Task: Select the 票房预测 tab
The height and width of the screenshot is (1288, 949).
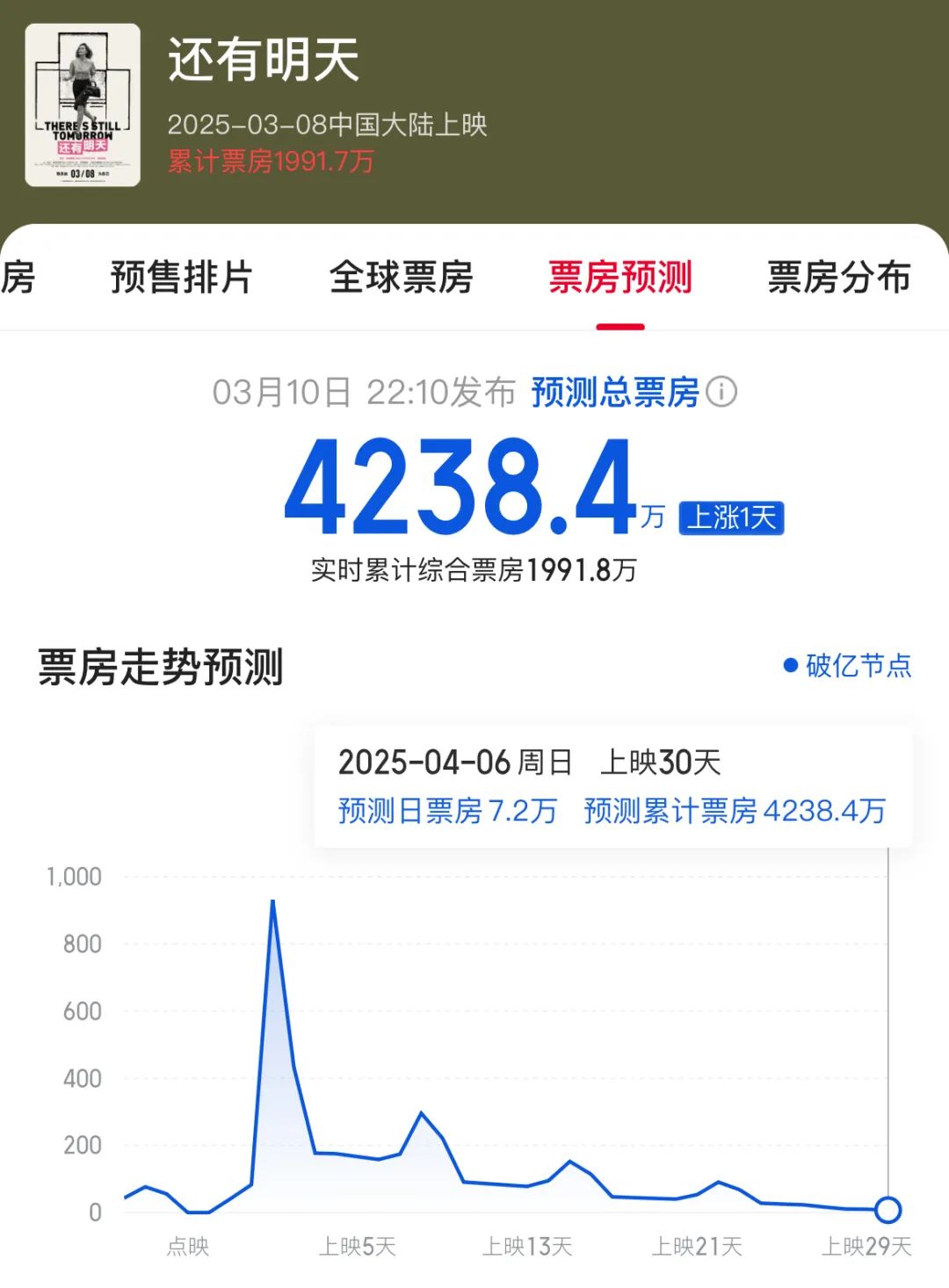Action: click(x=620, y=278)
